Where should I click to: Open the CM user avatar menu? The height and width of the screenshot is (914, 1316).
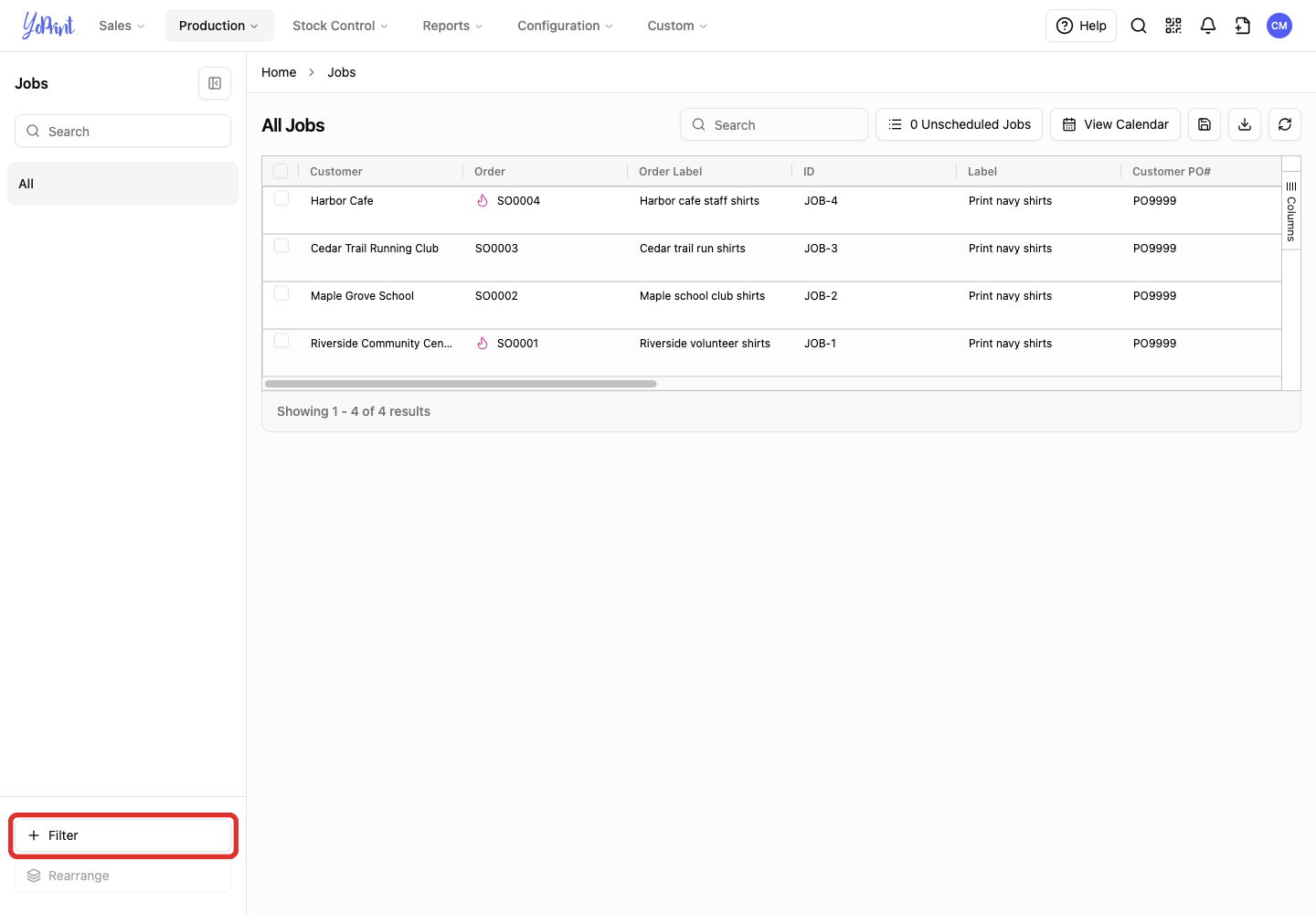[x=1279, y=26]
